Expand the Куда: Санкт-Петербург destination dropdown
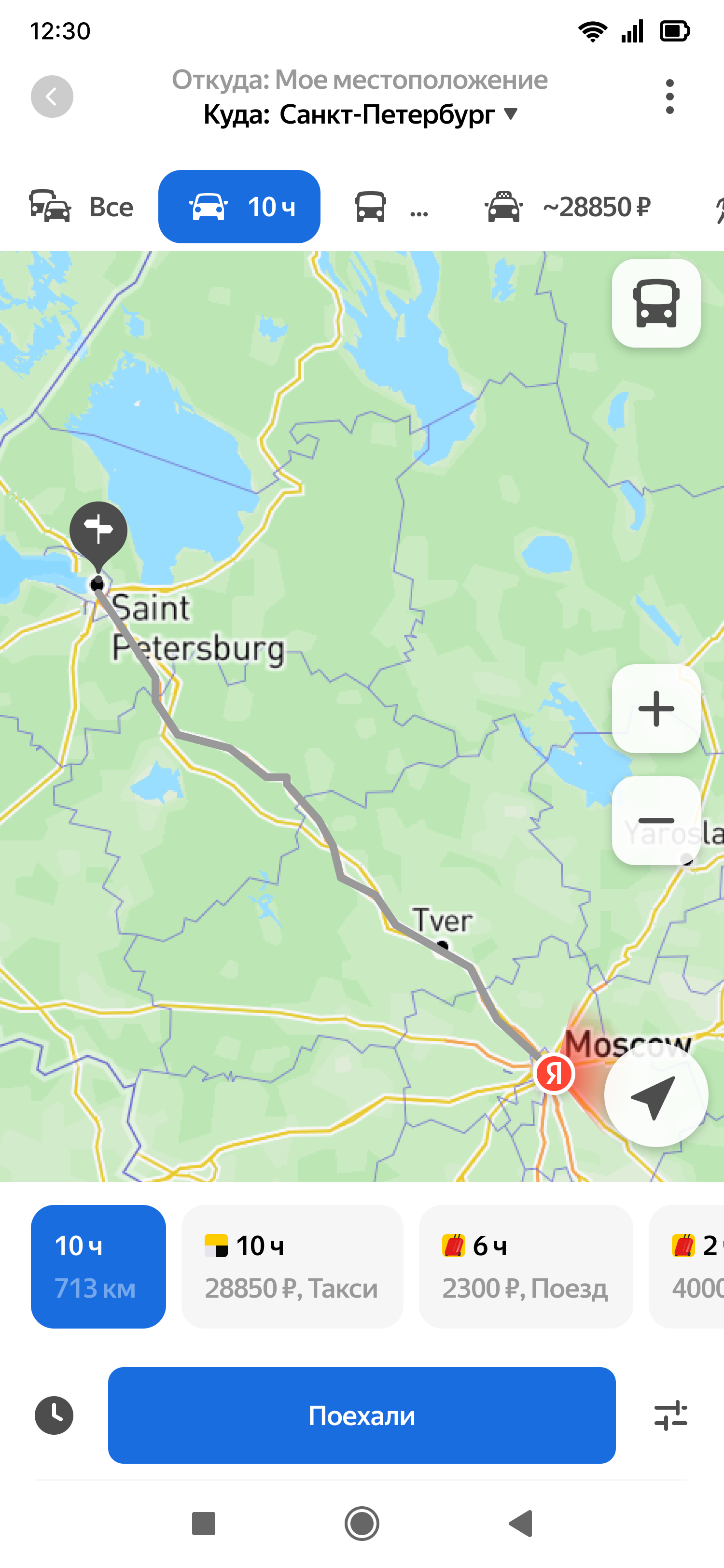This screenshot has width=724, height=1568. point(361,114)
